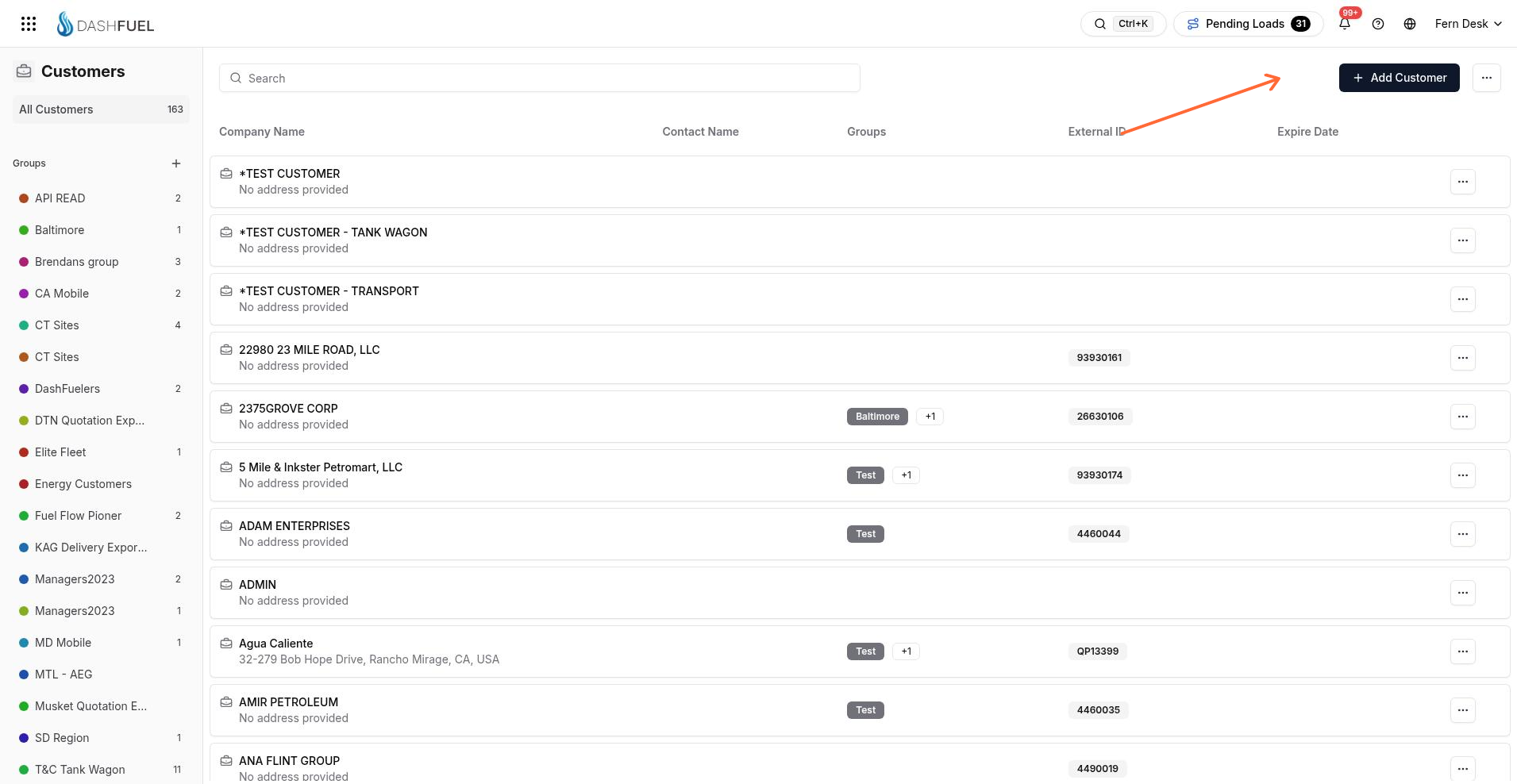1517x784 pixels.
Task: Open row menu for *TEST CUSTOMER
Action: click(1463, 182)
